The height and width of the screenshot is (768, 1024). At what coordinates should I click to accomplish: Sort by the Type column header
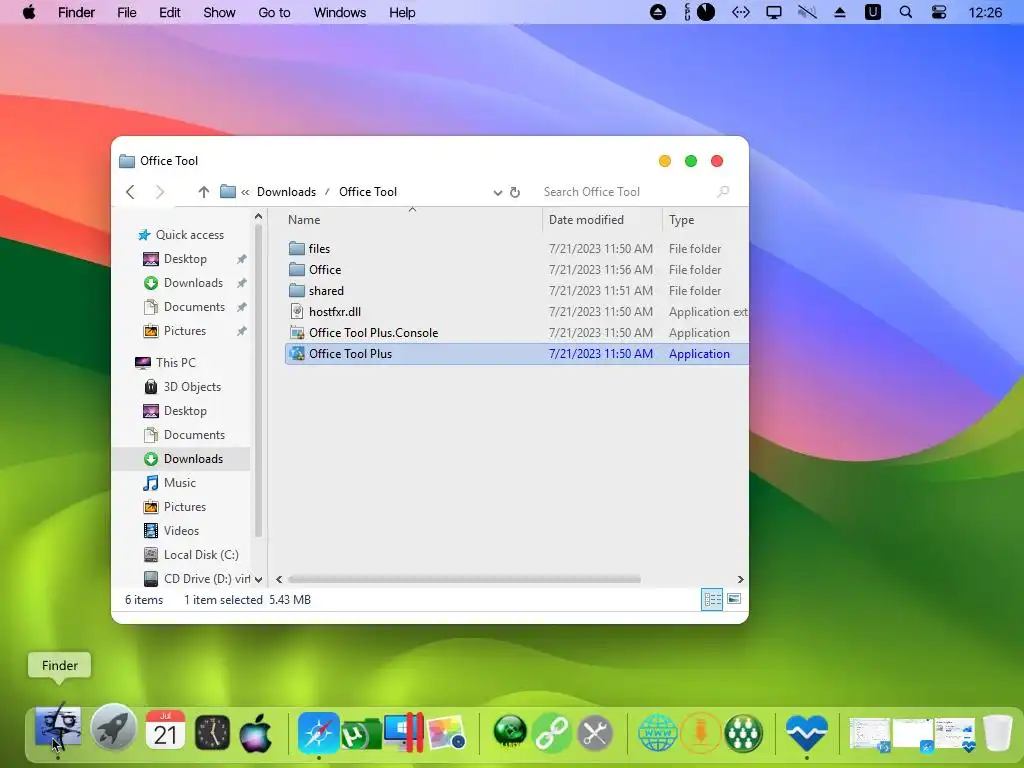pos(705,220)
